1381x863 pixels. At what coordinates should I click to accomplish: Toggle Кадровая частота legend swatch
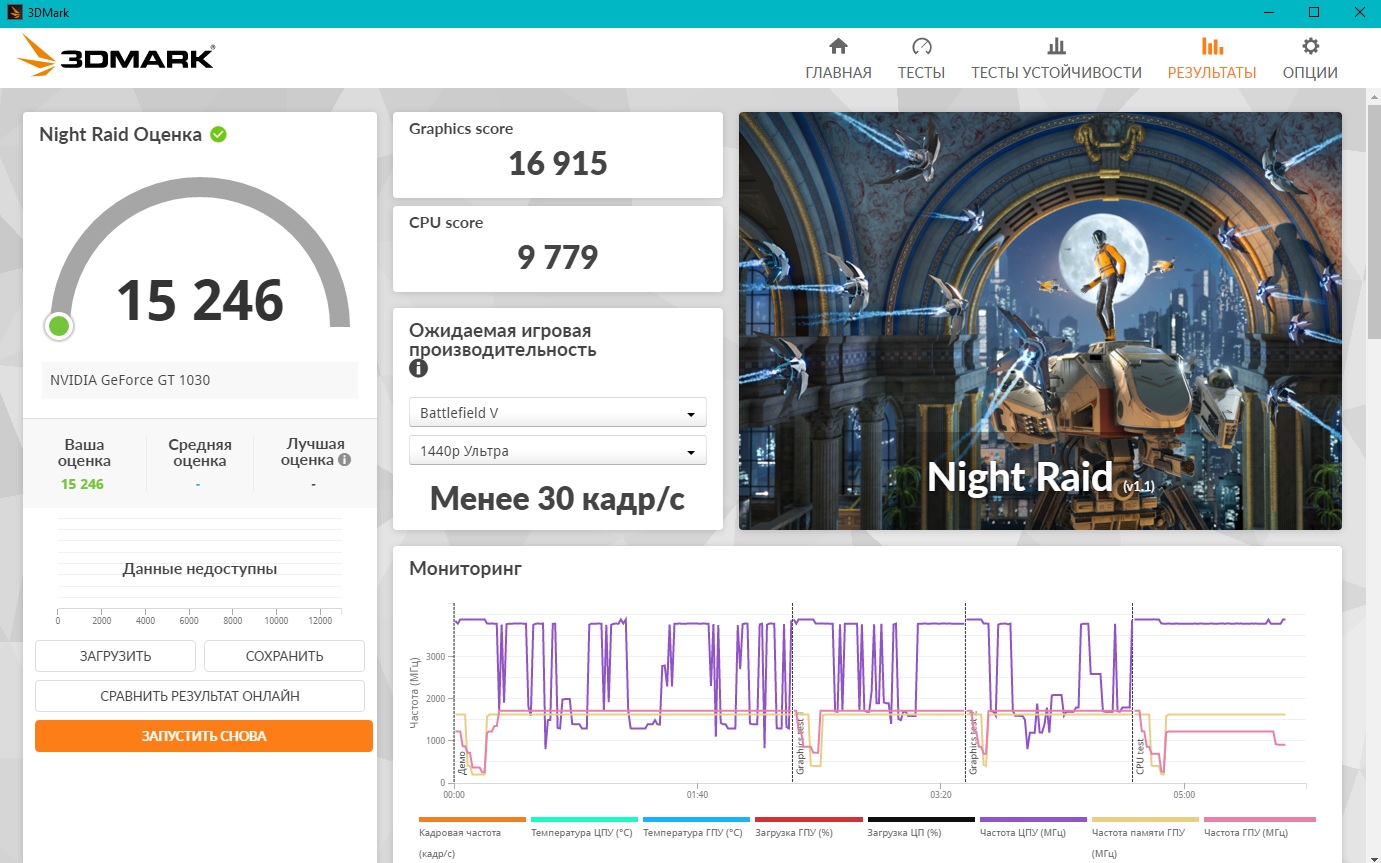(472, 819)
